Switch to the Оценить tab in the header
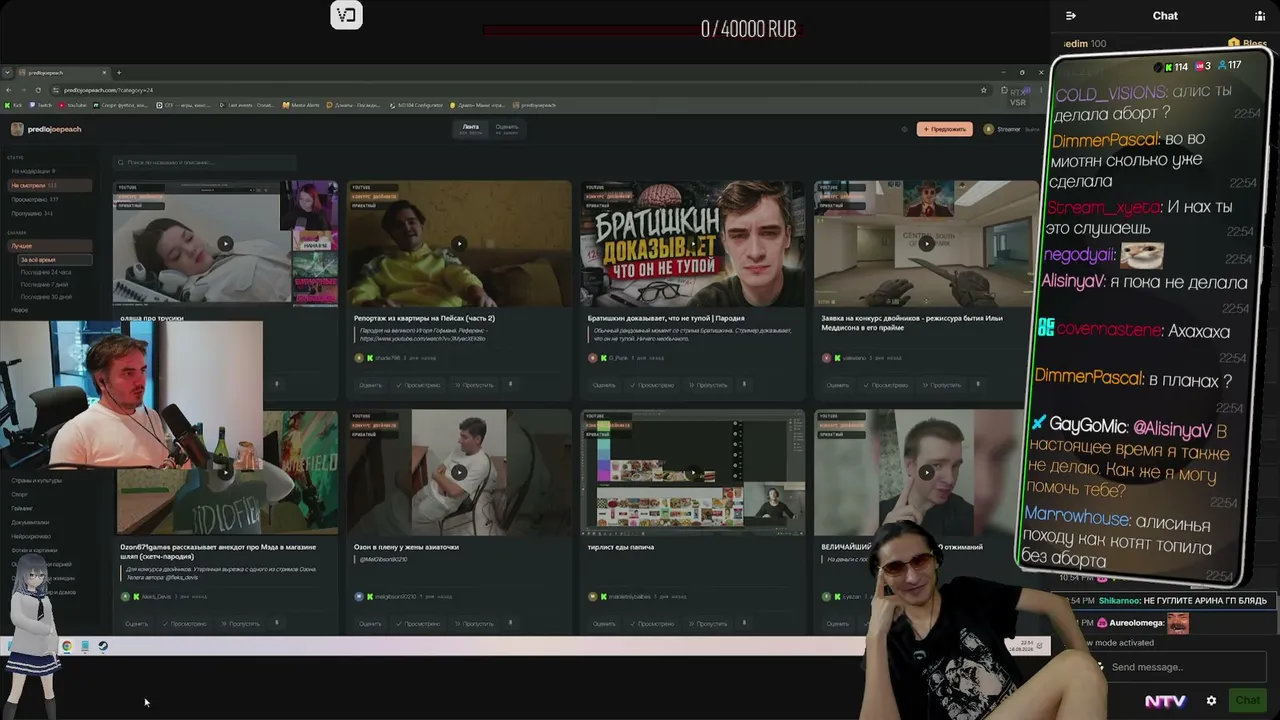The height and width of the screenshot is (720, 1280). [507, 129]
